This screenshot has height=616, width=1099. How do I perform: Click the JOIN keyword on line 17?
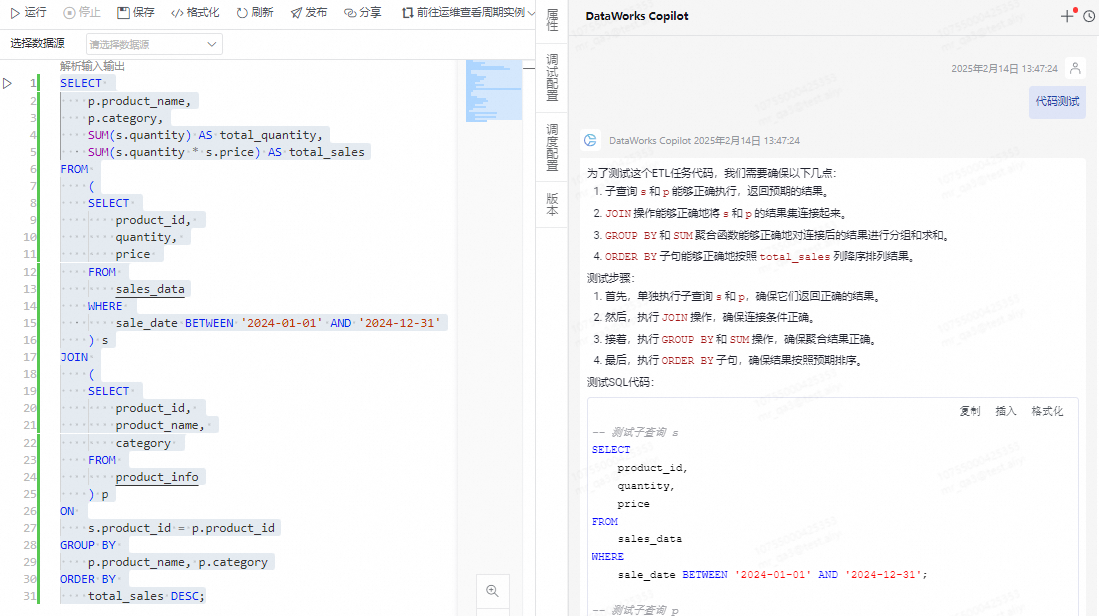[74, 357]
